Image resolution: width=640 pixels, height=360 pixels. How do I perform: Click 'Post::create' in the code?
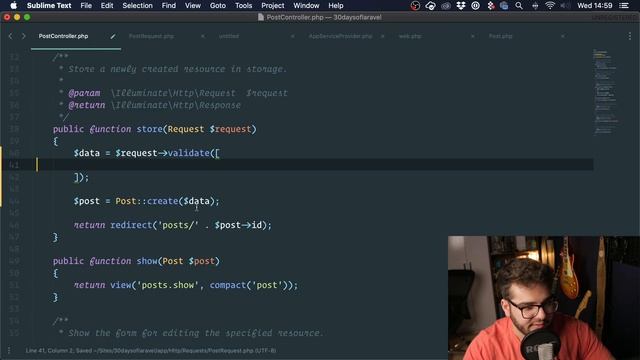coord(147,201)
